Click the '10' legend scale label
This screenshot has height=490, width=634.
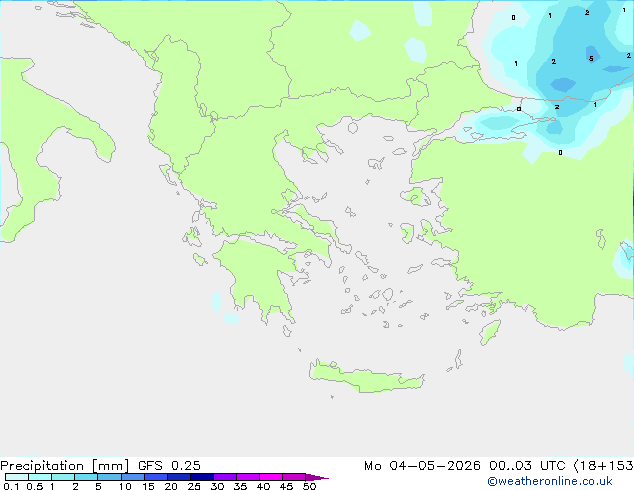pyautogui.click(x=125, y=486)
